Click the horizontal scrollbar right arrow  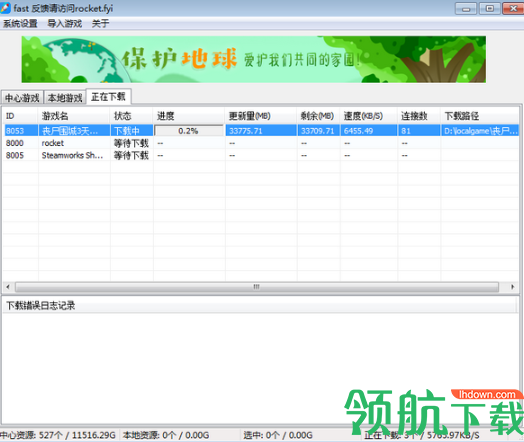point(513,287)
